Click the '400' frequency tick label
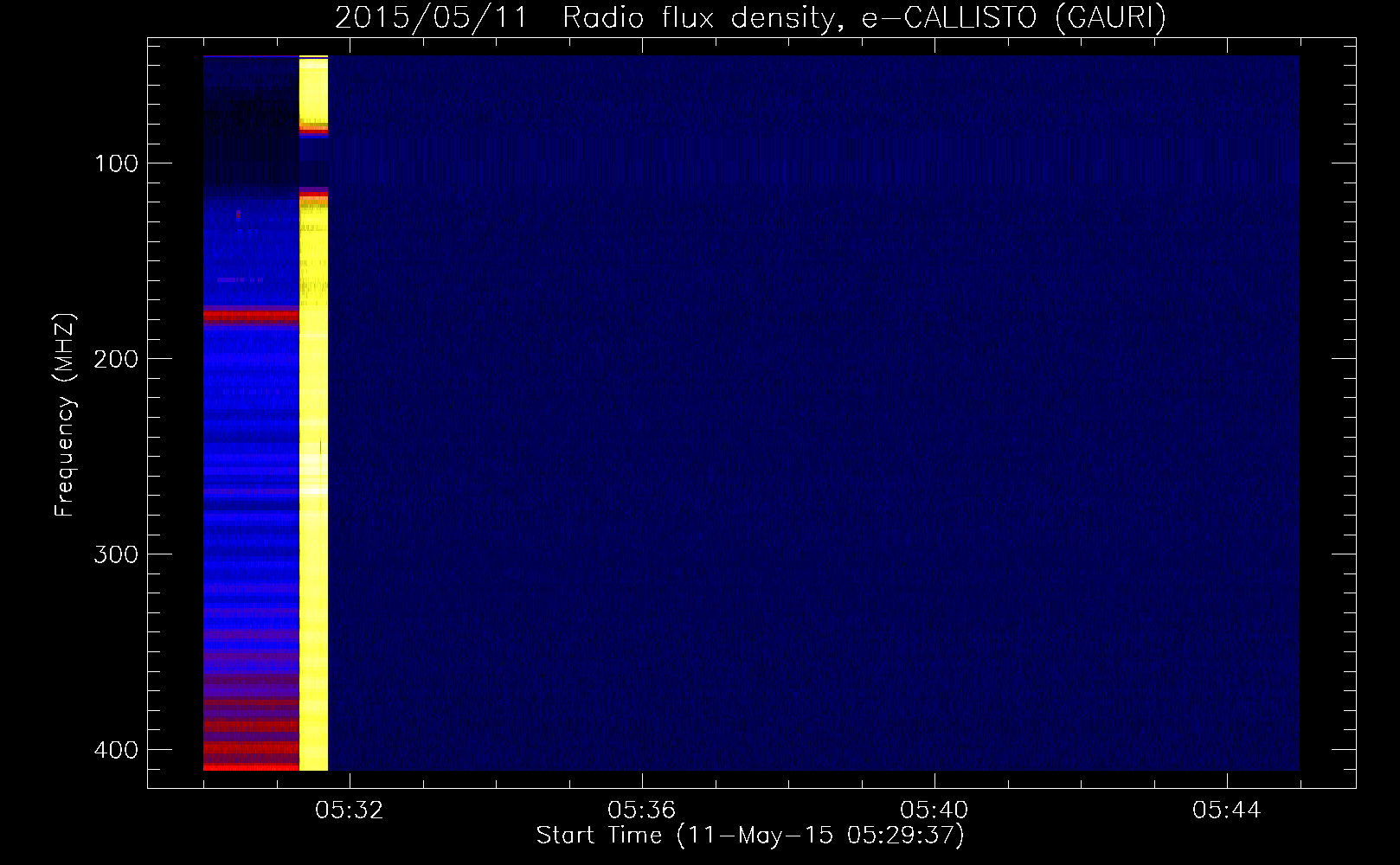1400x865 pixels. click(x=116, y=750)
